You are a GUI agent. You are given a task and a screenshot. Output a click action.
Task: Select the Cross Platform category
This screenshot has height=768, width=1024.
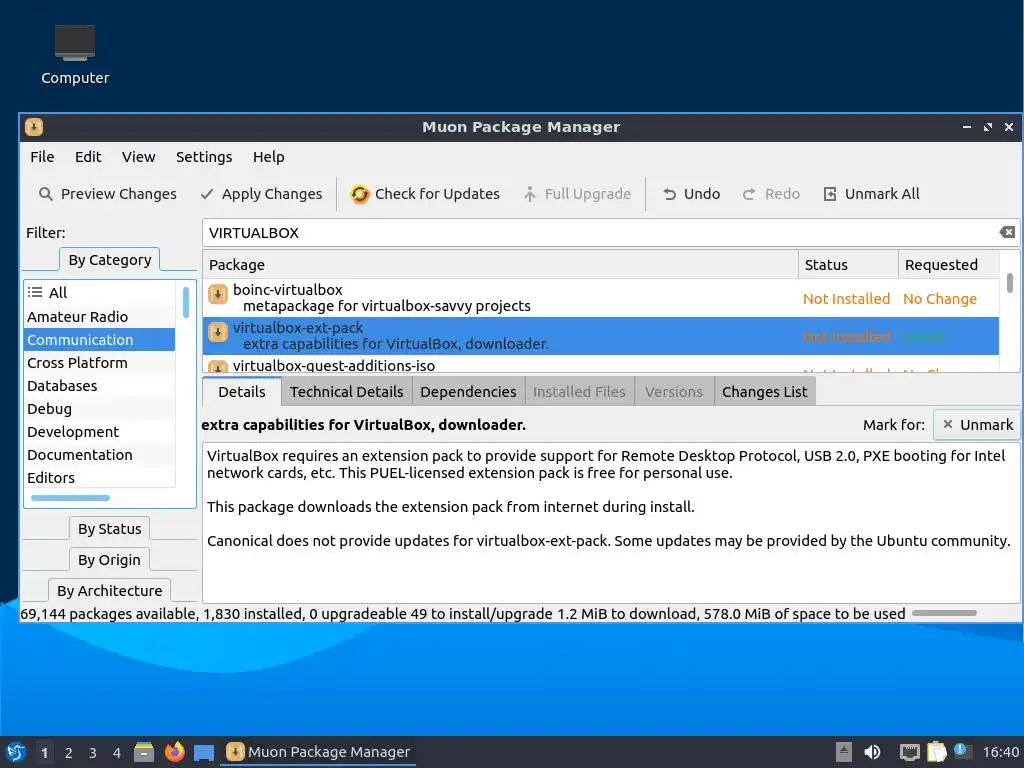[99, 362]
